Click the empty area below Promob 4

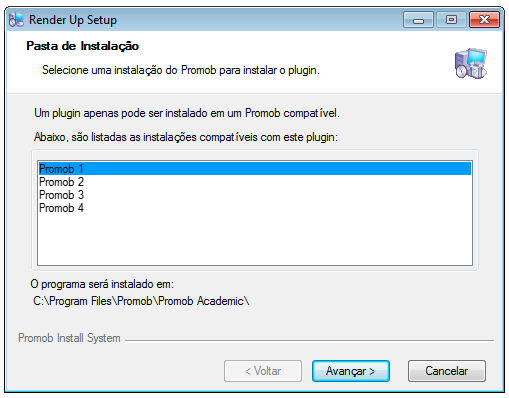[x=255, y=239]
